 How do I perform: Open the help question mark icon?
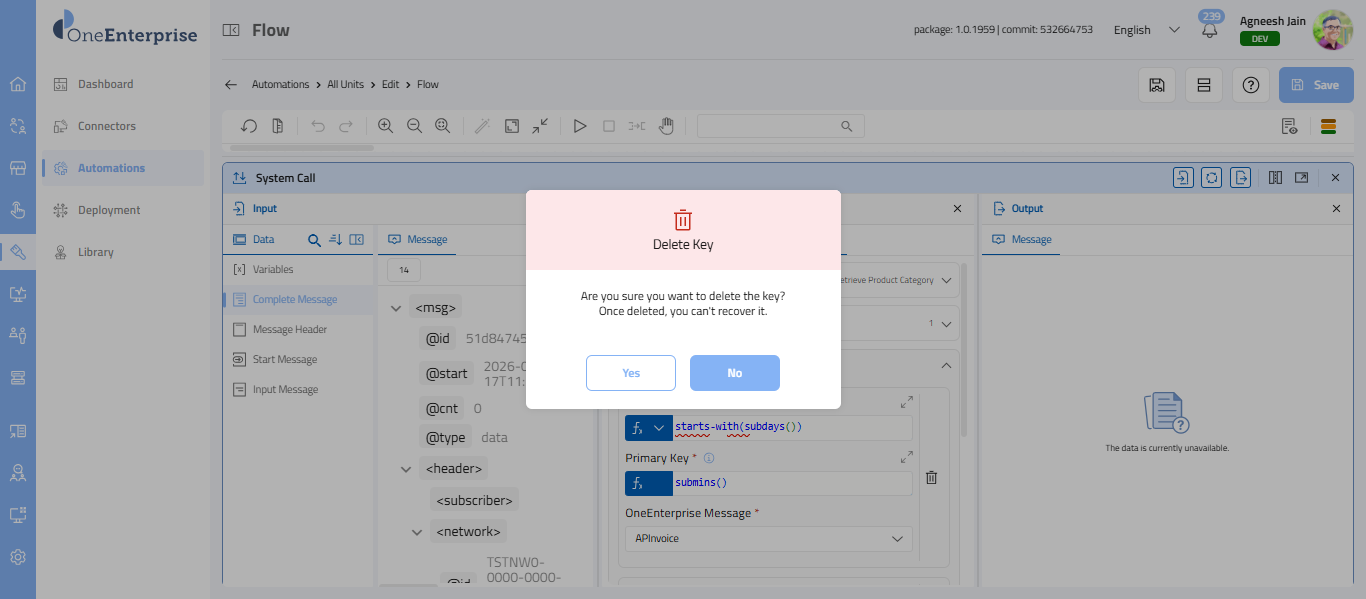(x=1250, y=85)
